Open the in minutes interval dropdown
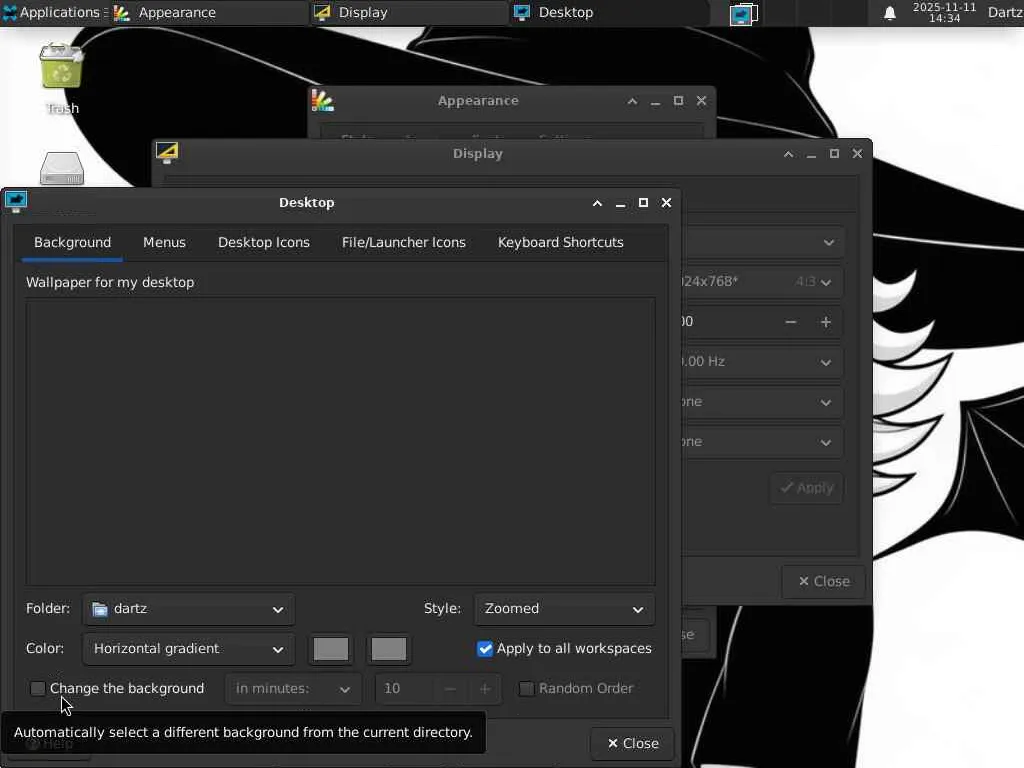1024x768 pixels. (x=293, y=689)
